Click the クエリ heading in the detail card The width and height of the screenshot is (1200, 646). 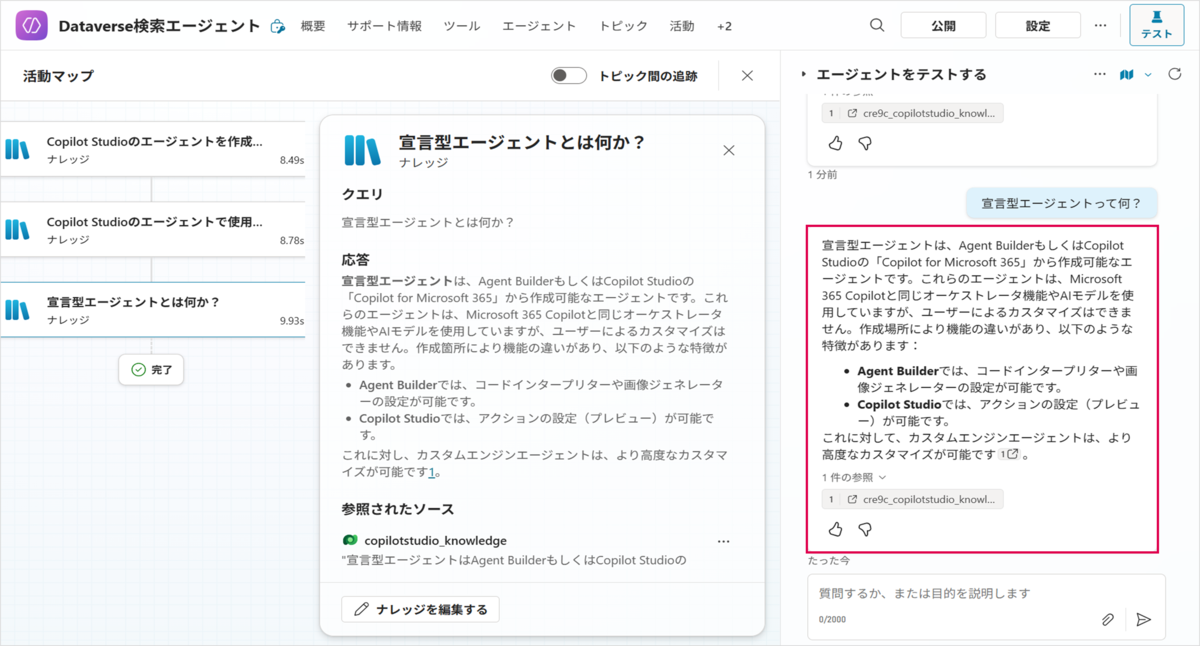click(362, 194)
